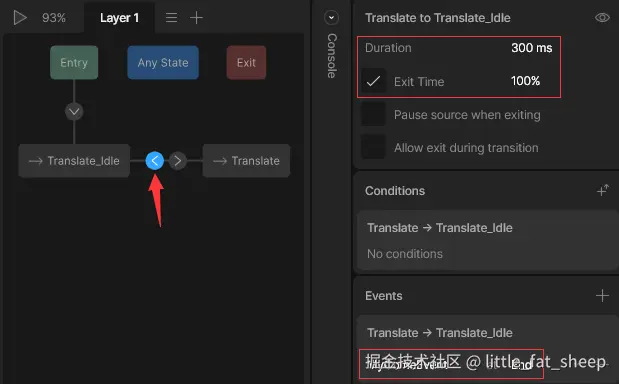Select Translate → Translate_Idle in Conditions

coord(440,228)
